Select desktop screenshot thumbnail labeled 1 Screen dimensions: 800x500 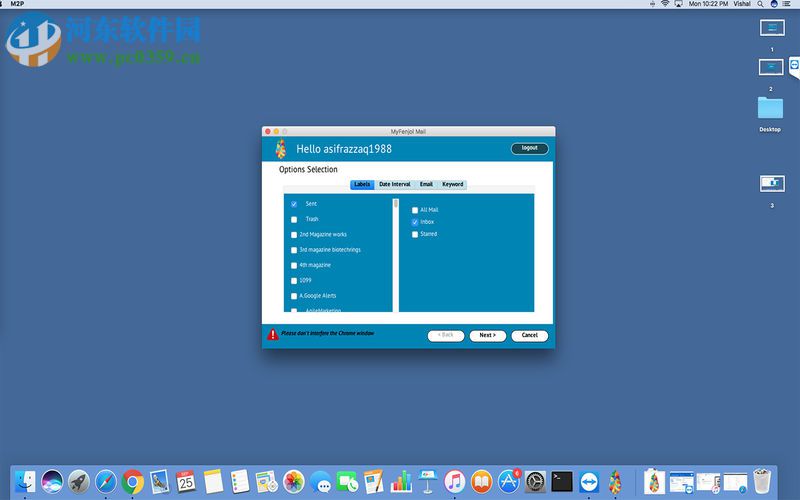(772, 28)
